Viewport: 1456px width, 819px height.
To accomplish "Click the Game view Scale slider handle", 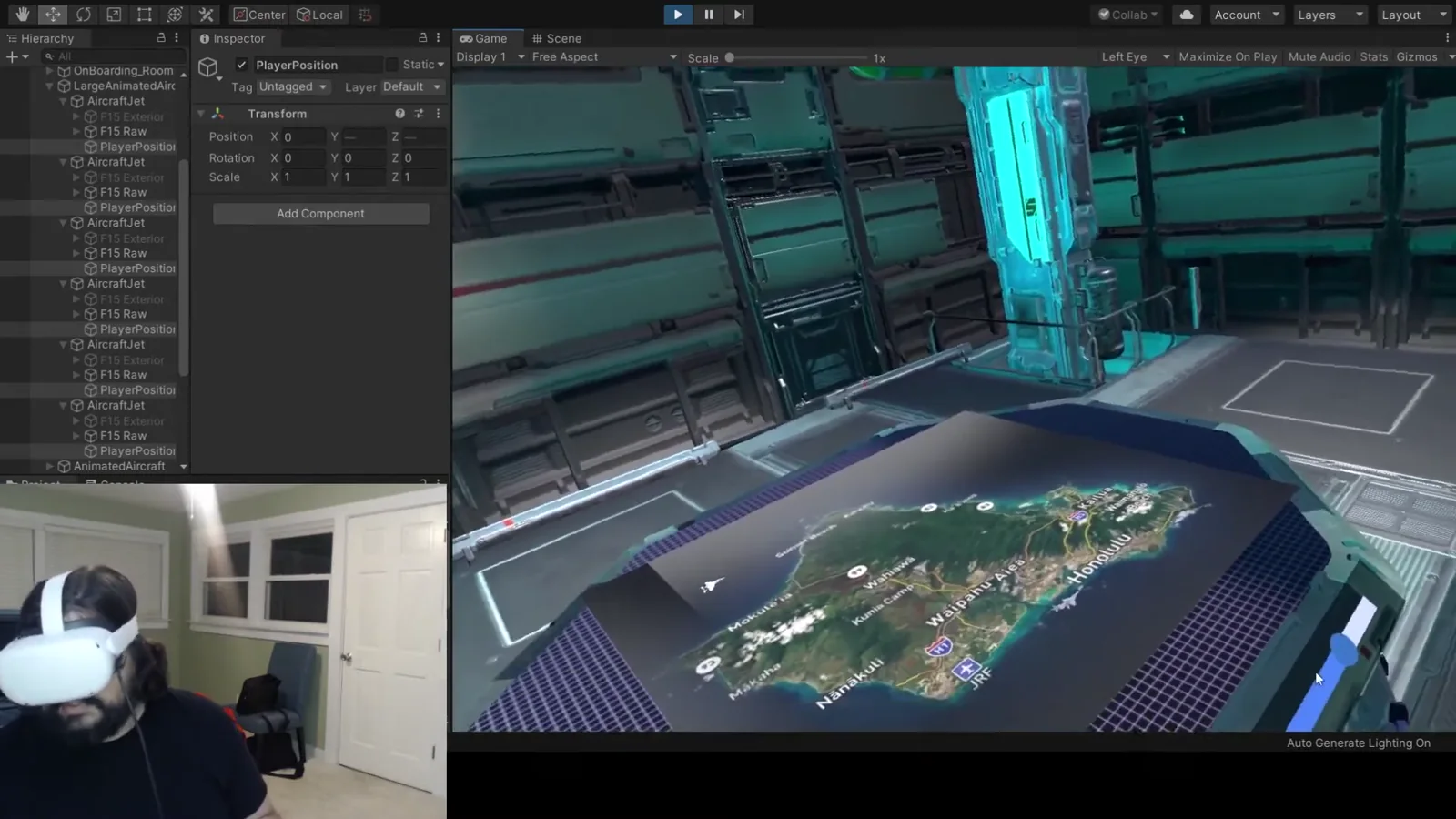I will click(x=729, y=57).
